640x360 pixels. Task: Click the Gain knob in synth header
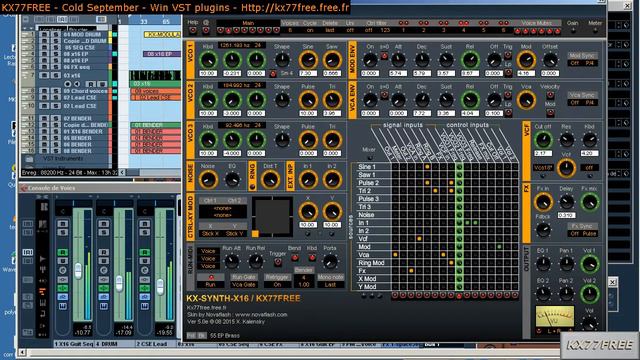(x=573, y=31)
